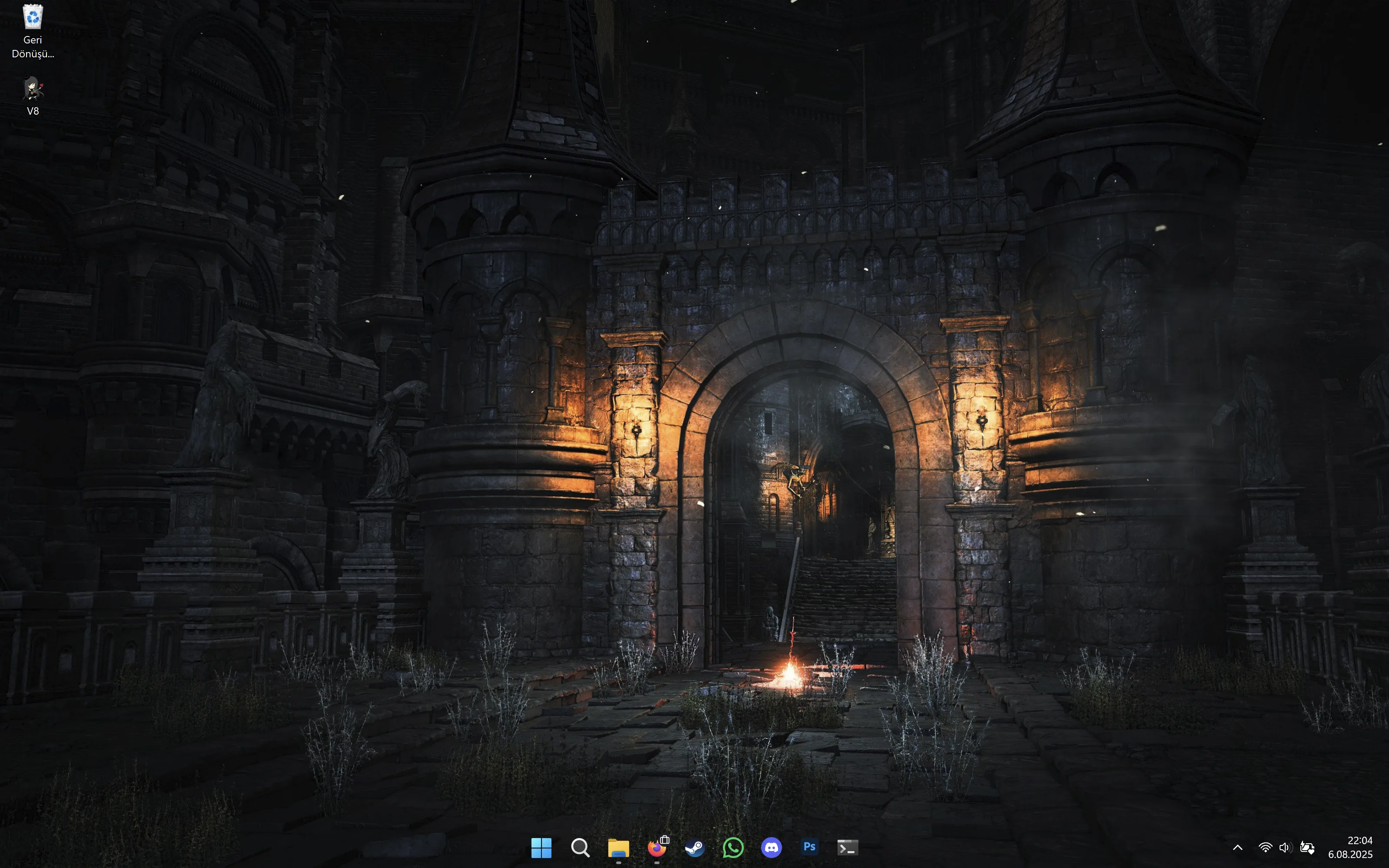The height and width of the screenshot is (868, 1389).
Task: Switch to Firefox in the taskbar
Action: pos(657,847)
